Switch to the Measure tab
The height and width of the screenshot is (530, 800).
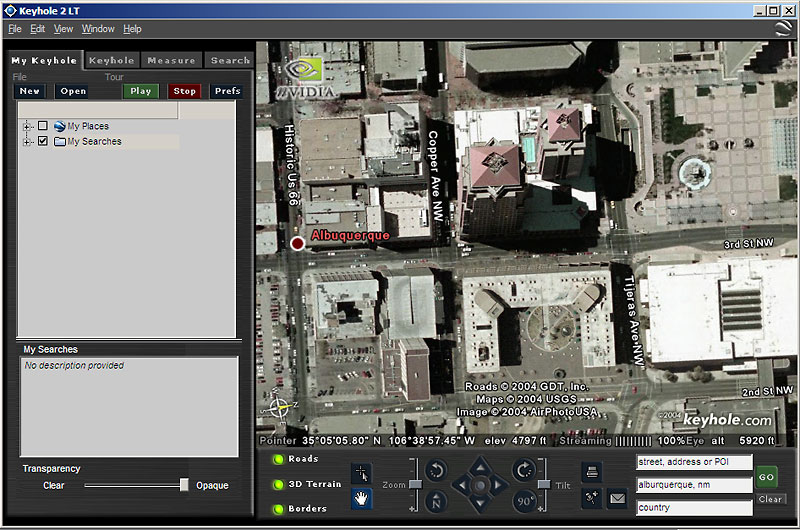tap(171, 61)
